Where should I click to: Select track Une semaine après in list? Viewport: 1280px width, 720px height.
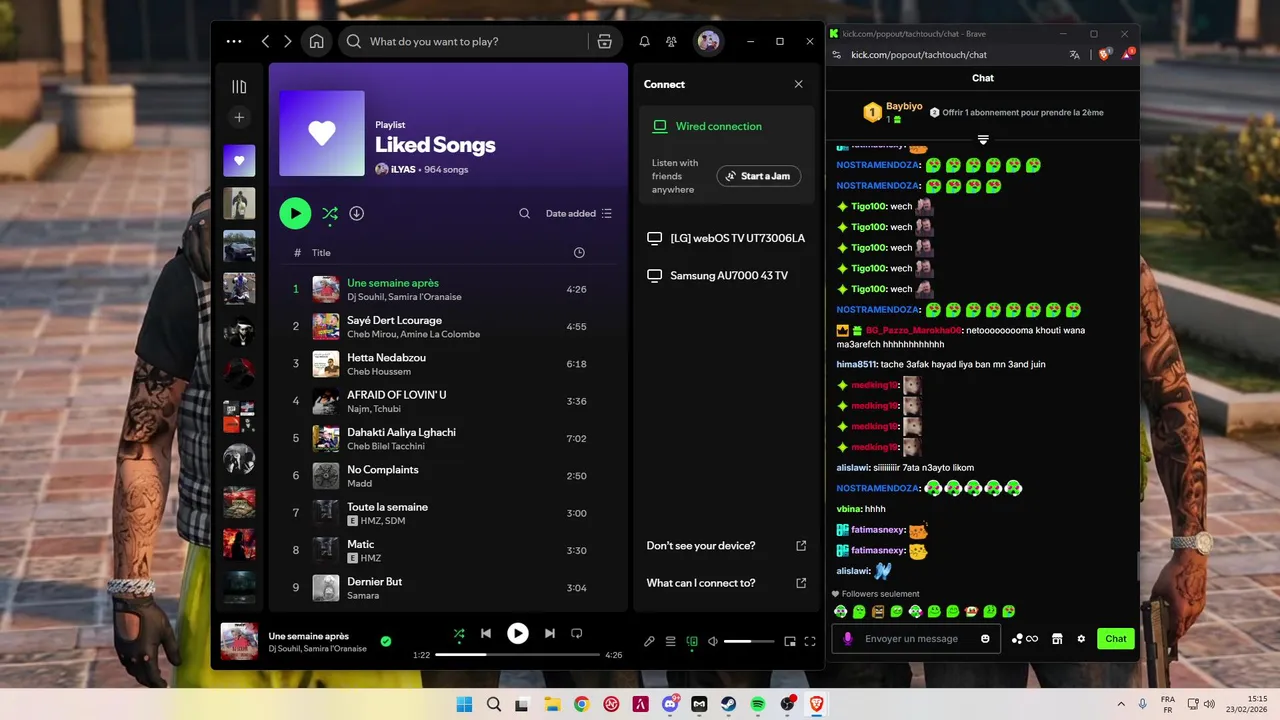(448, 289)
